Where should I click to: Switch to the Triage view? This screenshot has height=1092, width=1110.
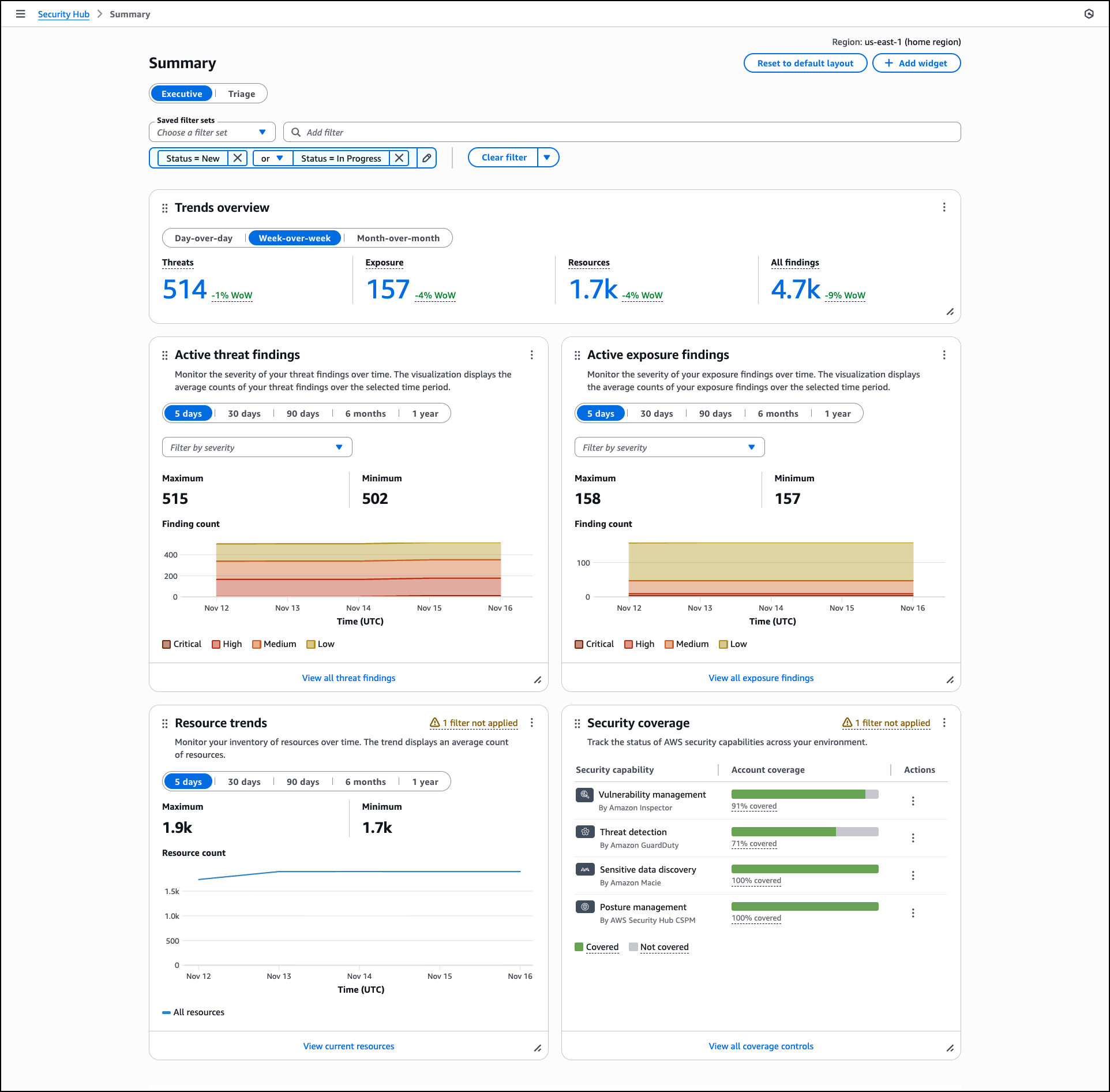point(241,93)
